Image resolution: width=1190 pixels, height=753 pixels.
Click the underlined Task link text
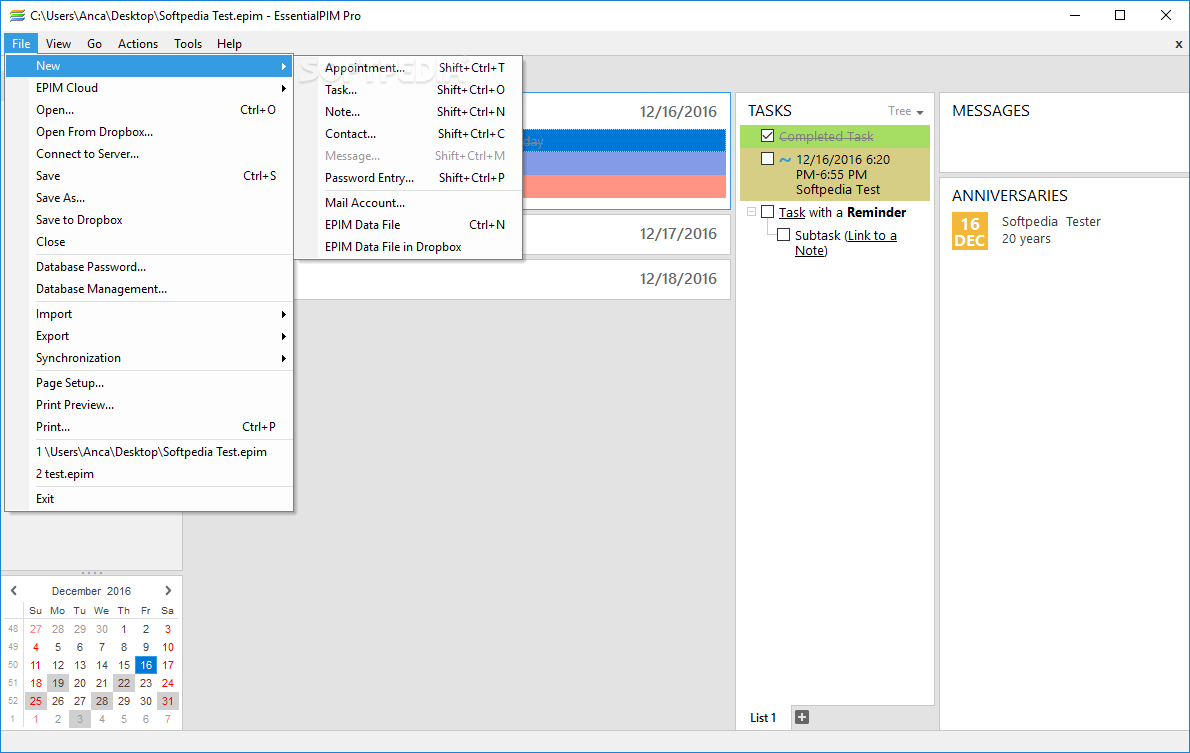pos(792,213)
